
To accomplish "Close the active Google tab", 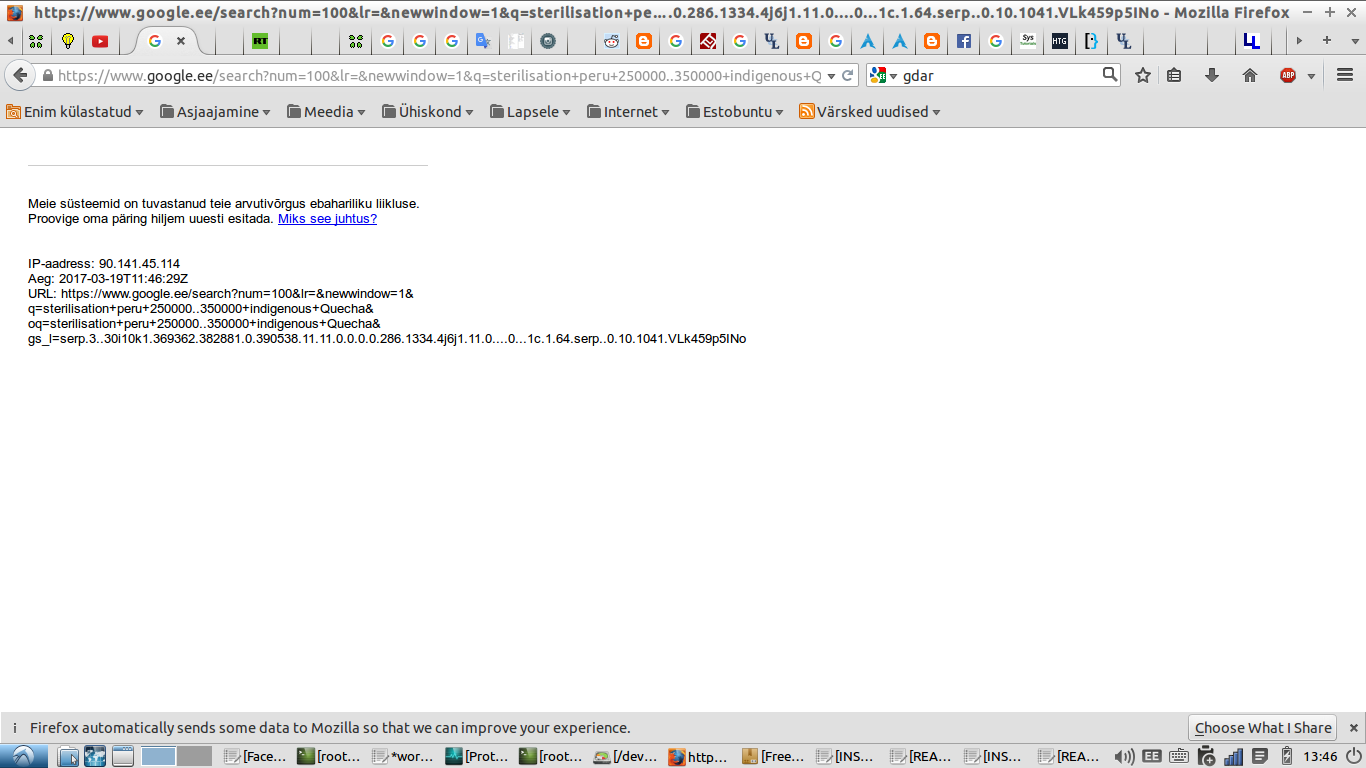I will coord(181,41).
